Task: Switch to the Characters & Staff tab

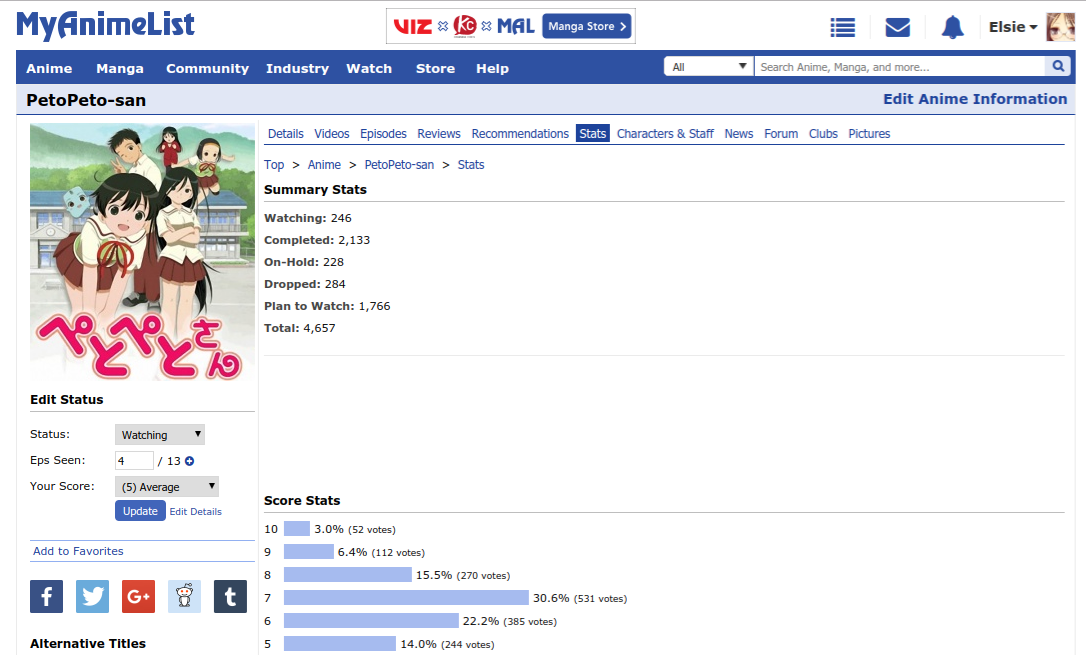Action: tap(665, 134)
